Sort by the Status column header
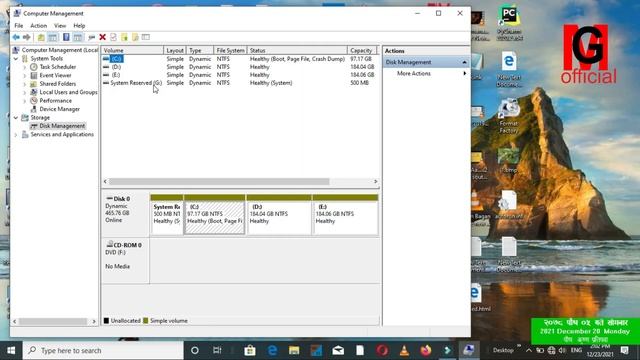 coord(297,50)
